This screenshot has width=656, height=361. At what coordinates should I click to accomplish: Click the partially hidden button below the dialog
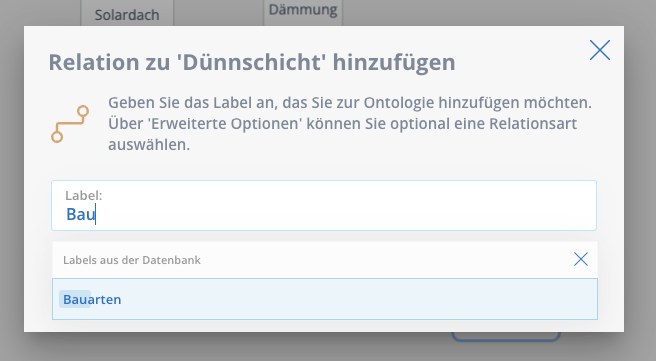click(x=506, y=337)
